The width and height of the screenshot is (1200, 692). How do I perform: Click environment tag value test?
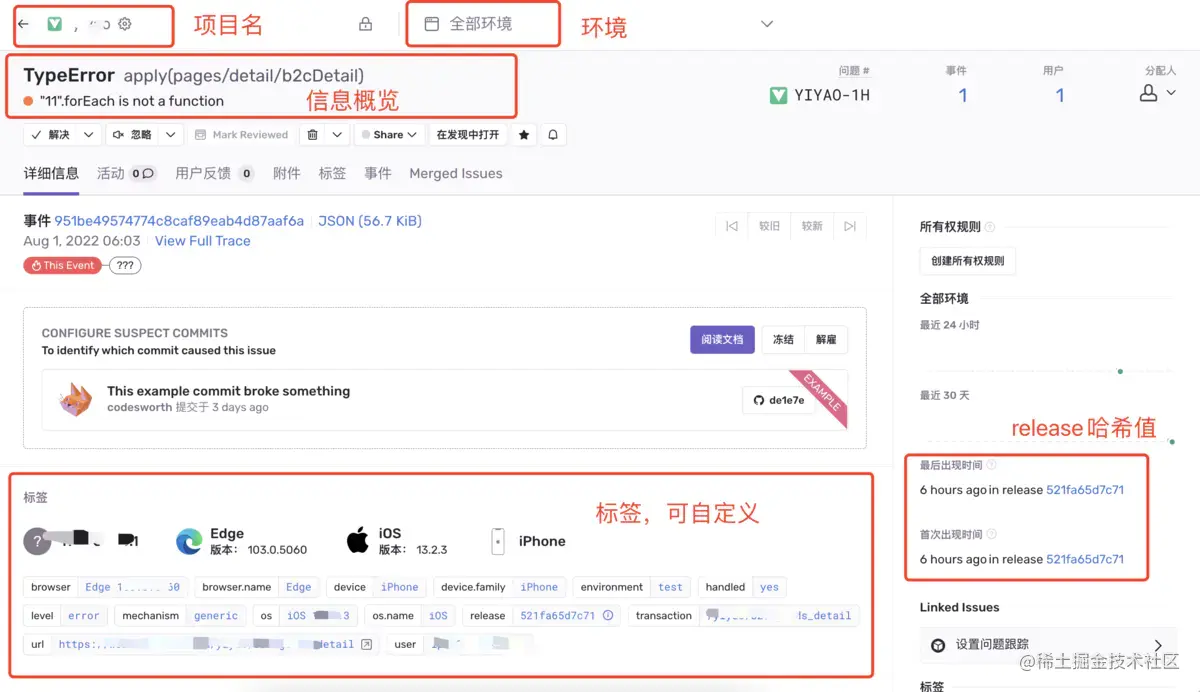pos(671,587)
